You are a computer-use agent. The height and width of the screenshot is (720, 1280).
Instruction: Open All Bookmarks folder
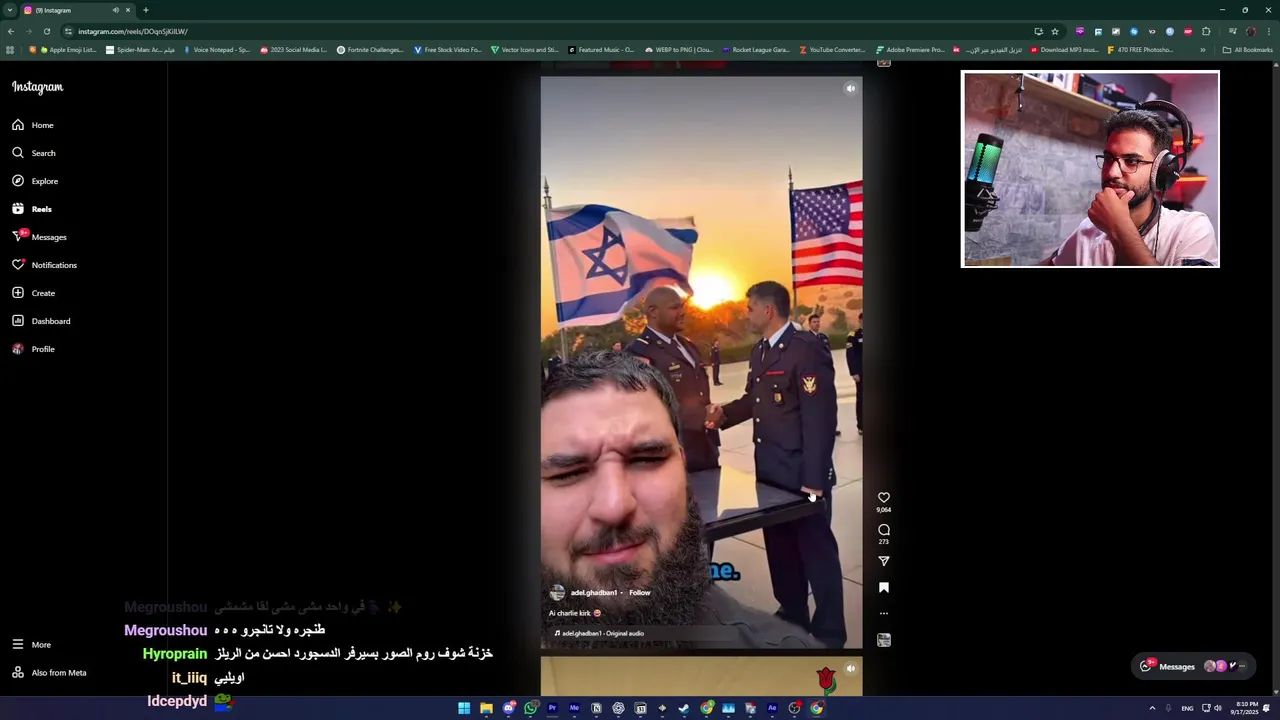click(x=1247, y=49)
